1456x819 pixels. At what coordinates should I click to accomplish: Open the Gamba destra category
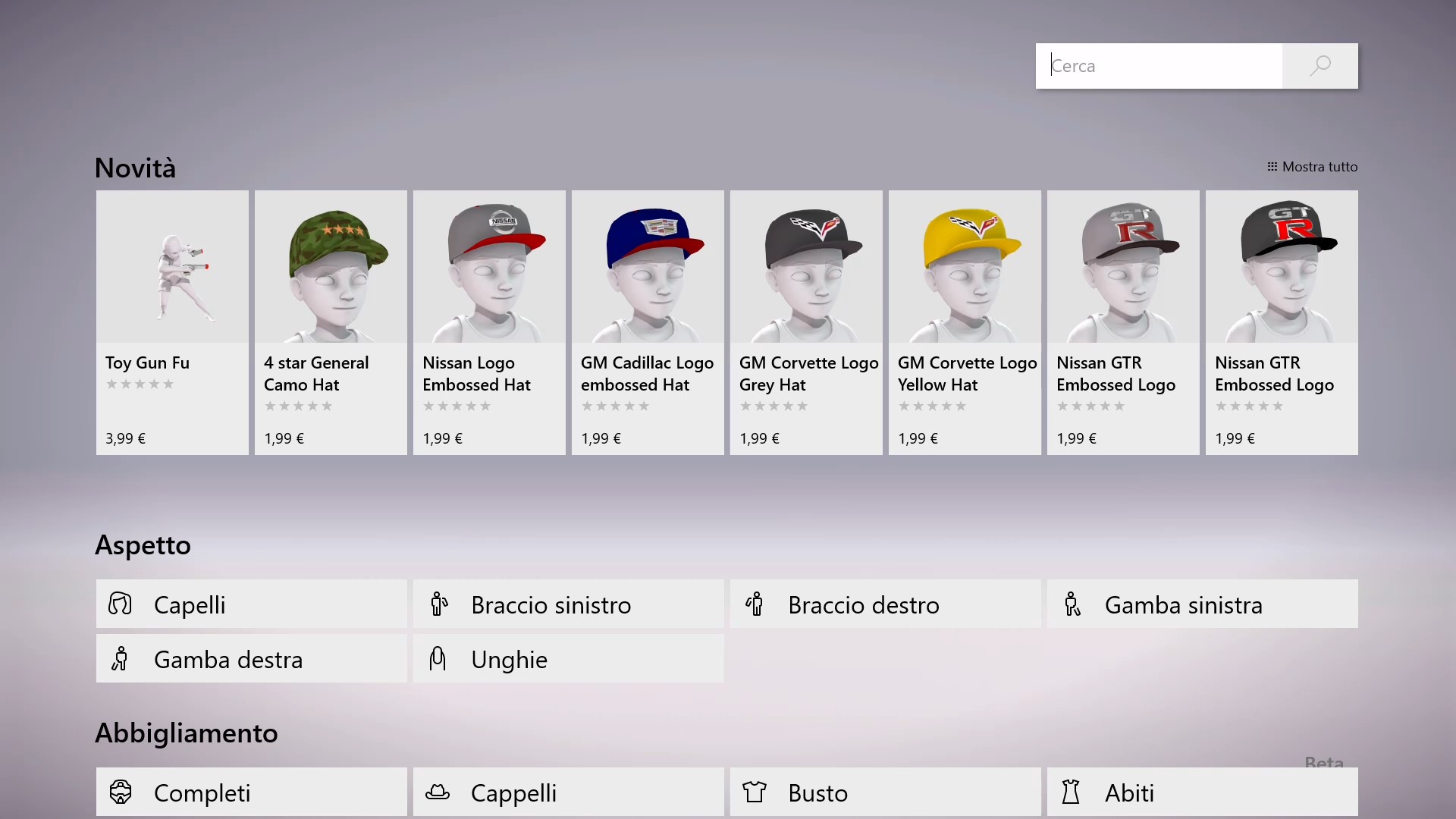252,658
